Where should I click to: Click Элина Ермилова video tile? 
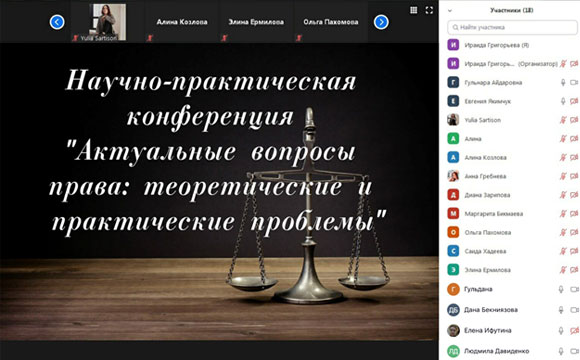pos(256,22)
